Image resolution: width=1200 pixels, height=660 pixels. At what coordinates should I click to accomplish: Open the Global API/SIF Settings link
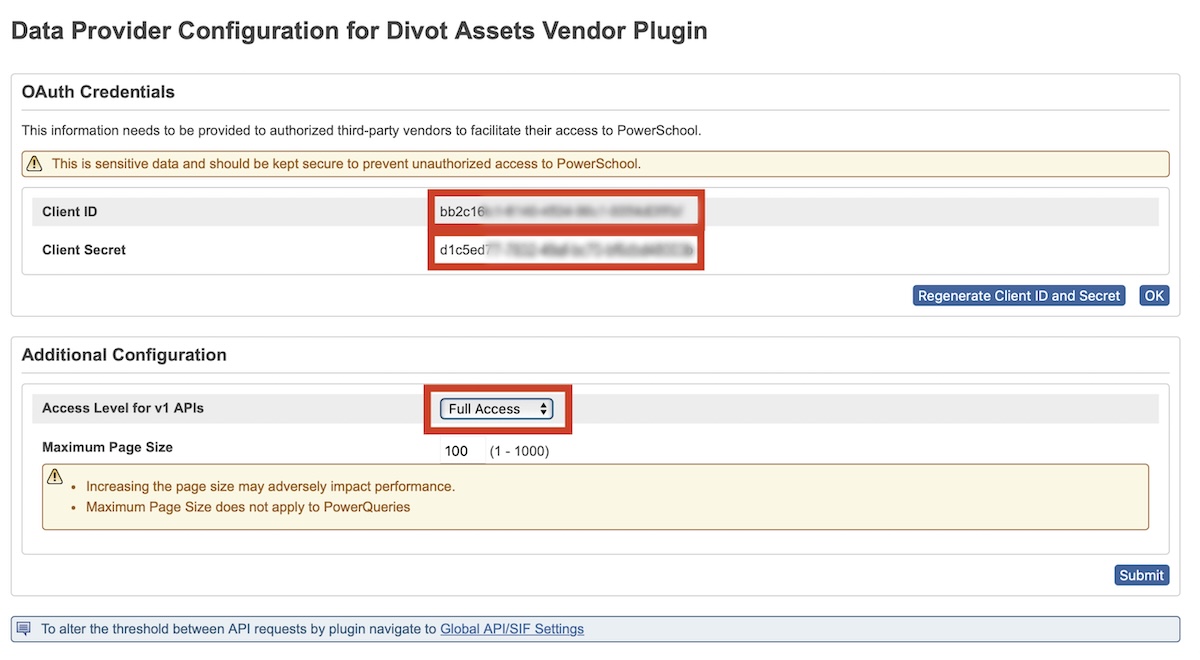pos(511,629)
